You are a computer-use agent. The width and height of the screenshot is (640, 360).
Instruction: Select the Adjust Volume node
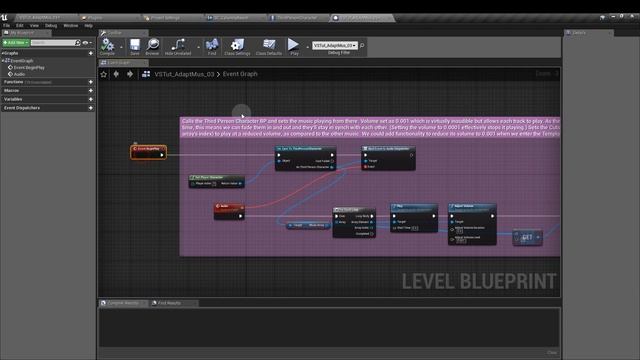472,224
